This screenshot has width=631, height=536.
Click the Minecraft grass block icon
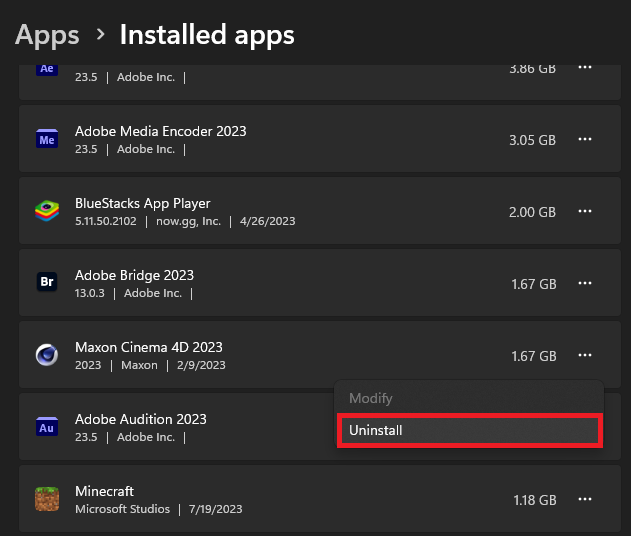[x=46, y=500]
